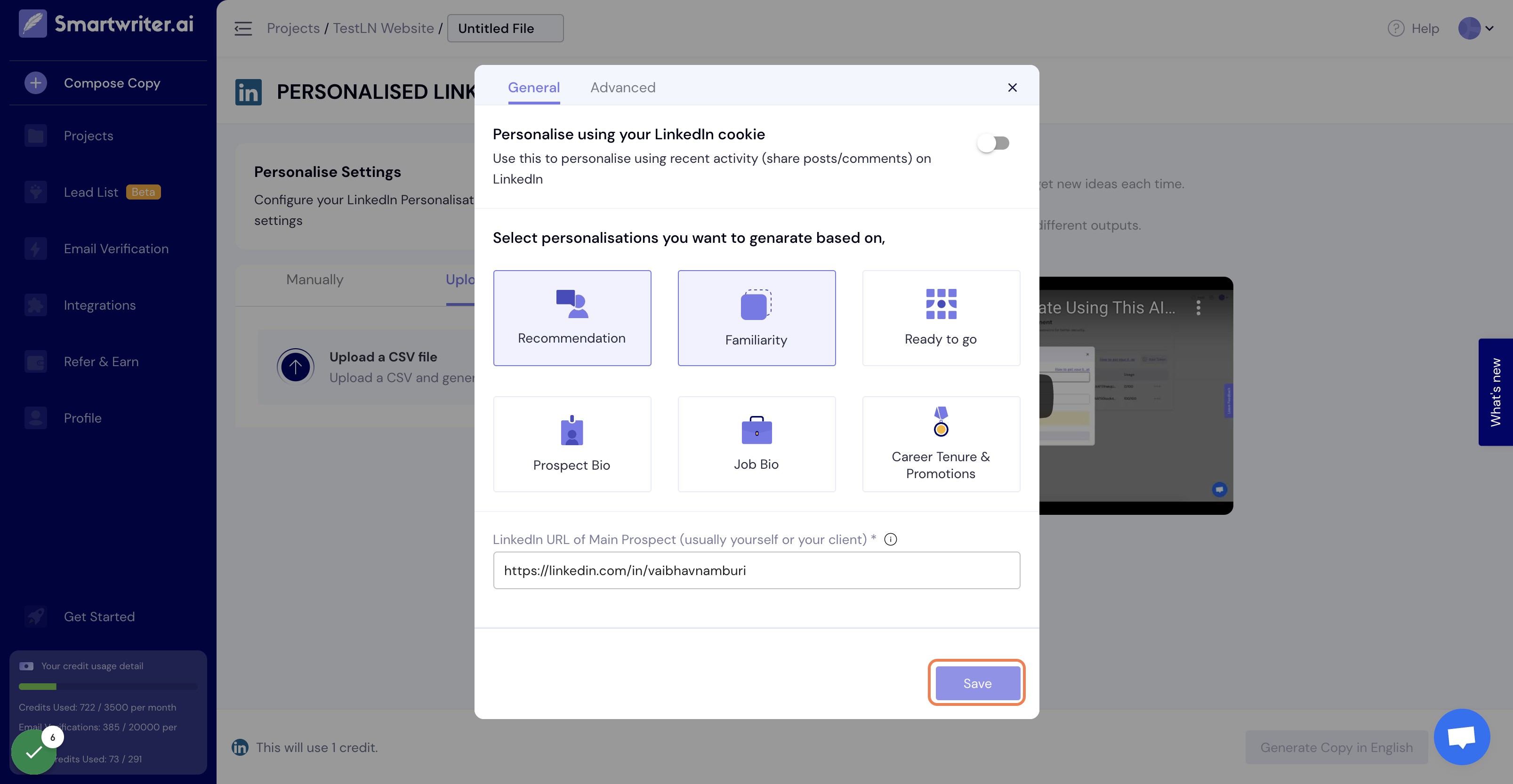Save the personalisation settings

[977, 683]
